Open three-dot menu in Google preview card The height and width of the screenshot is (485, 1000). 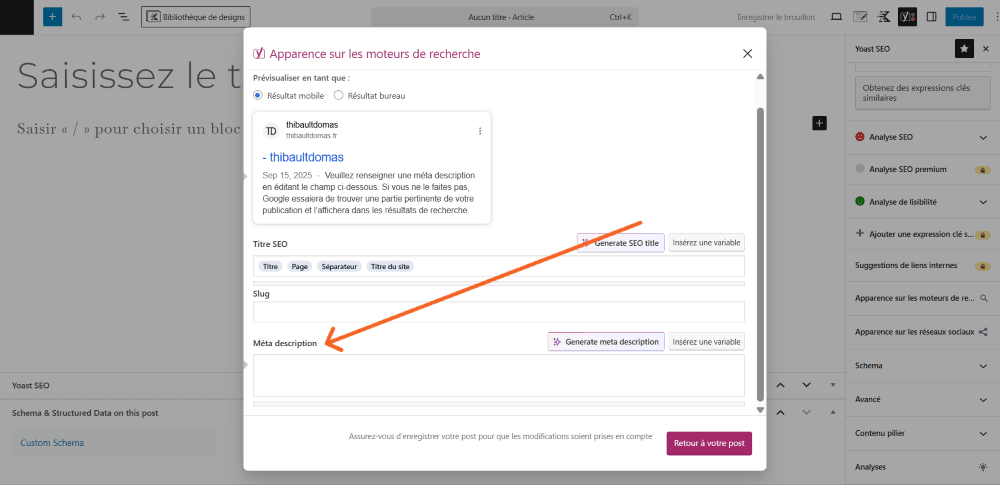coord(480,131)
